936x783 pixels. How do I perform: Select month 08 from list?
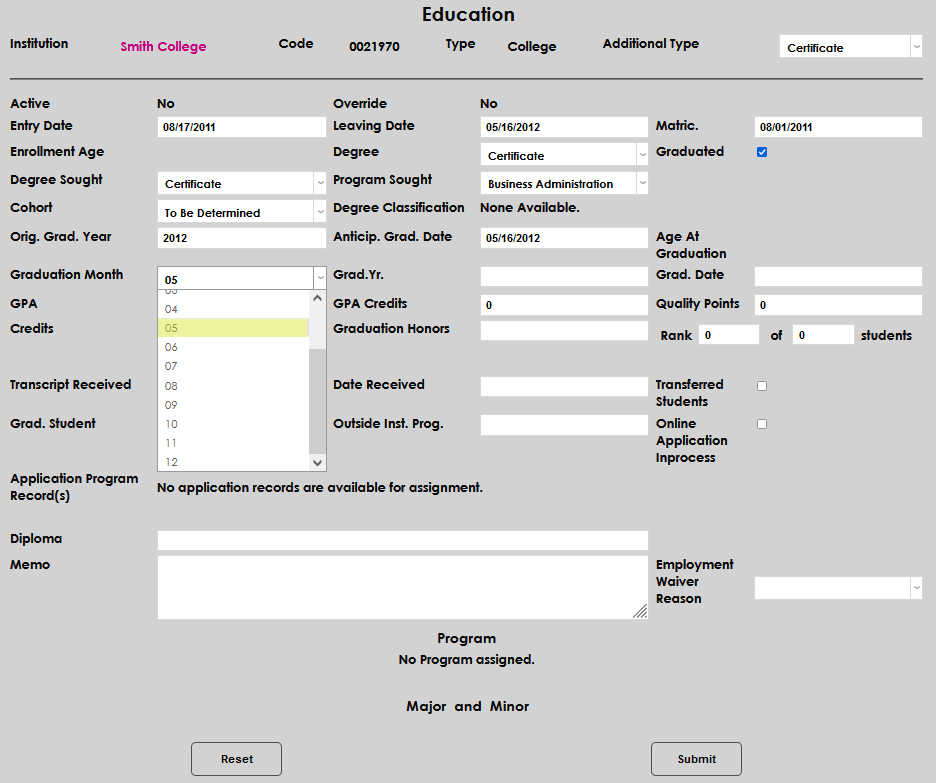coord(233,386)
